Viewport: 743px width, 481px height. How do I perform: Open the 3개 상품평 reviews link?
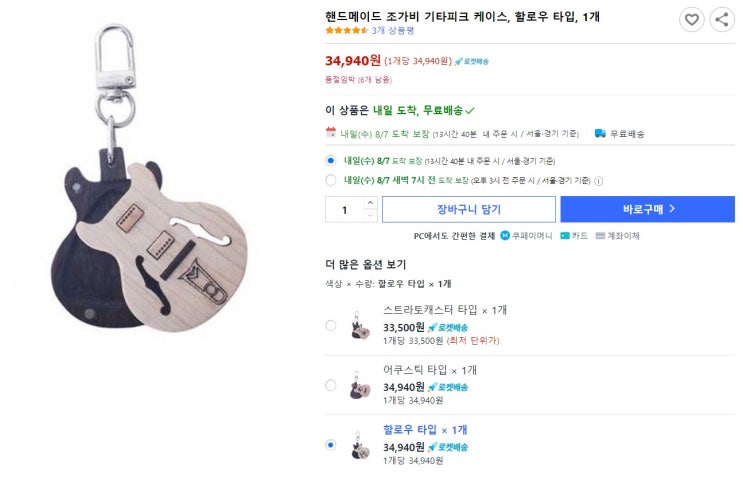coord(392,31)
